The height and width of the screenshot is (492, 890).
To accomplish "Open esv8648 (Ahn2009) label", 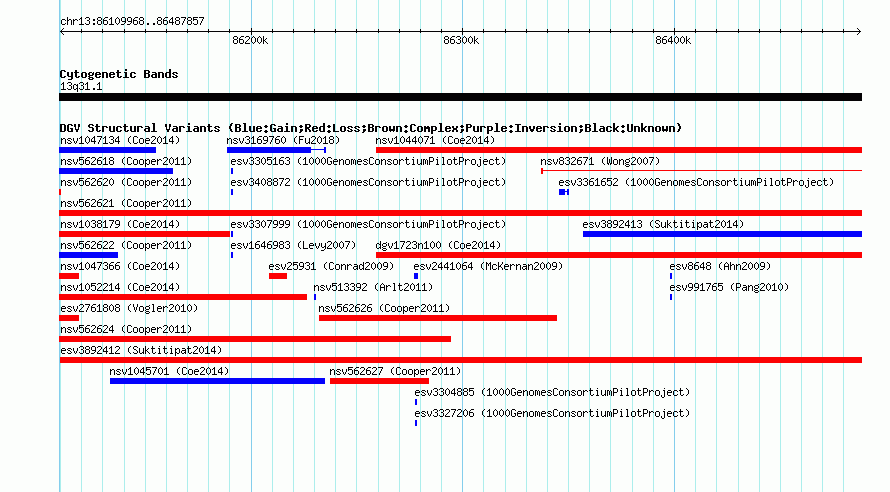I will point(720,266).
